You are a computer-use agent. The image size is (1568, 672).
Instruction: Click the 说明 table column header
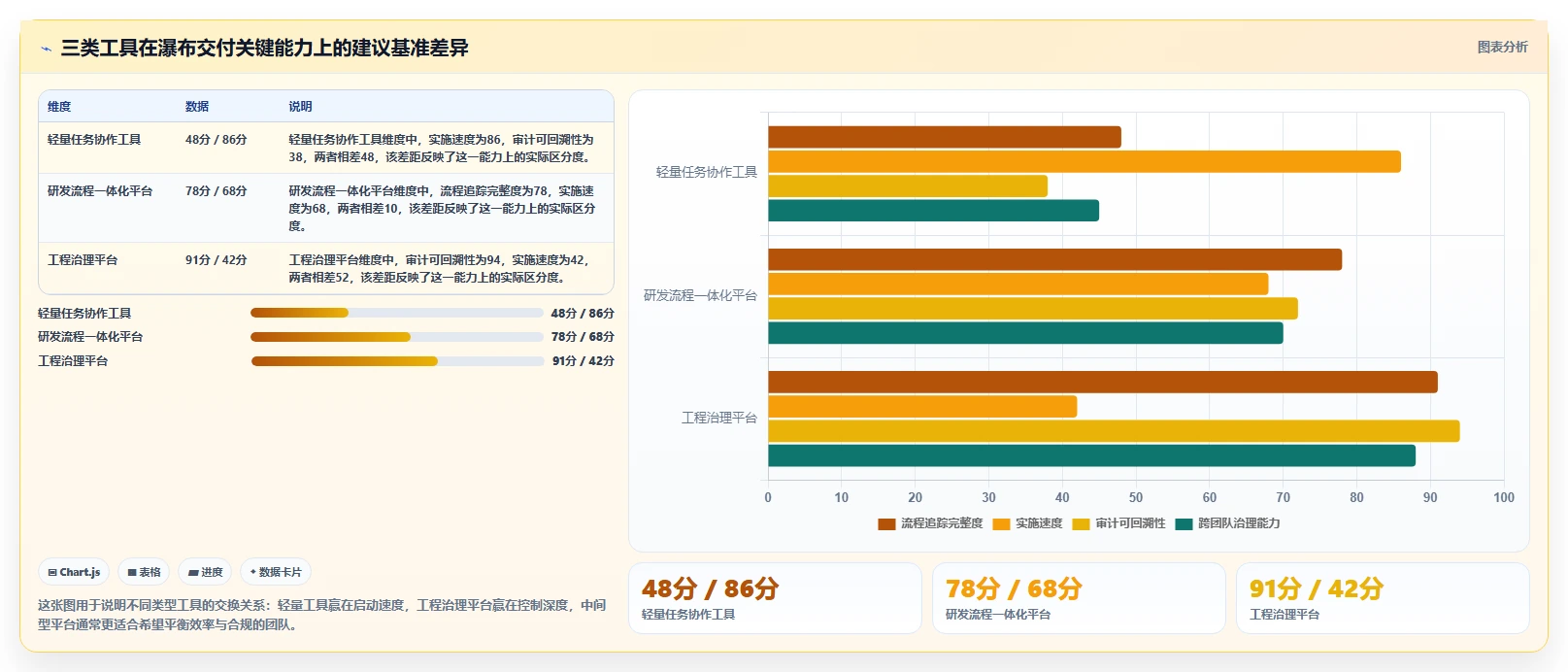[x=300, y=107]
